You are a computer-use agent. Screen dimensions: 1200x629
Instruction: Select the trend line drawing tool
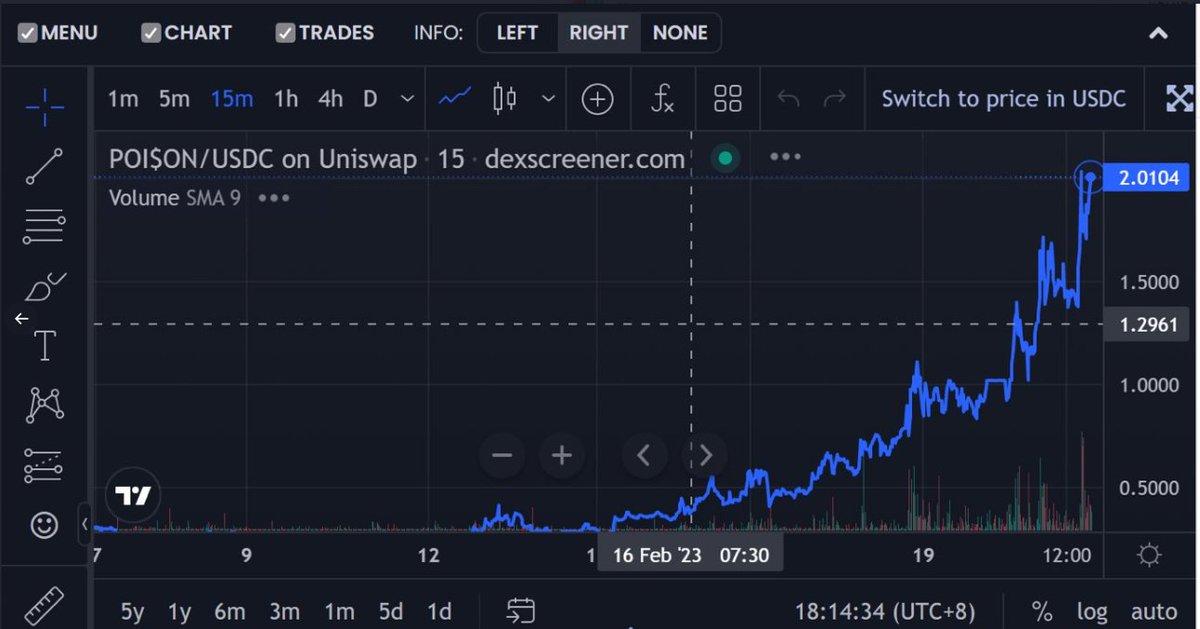(45, 166)
